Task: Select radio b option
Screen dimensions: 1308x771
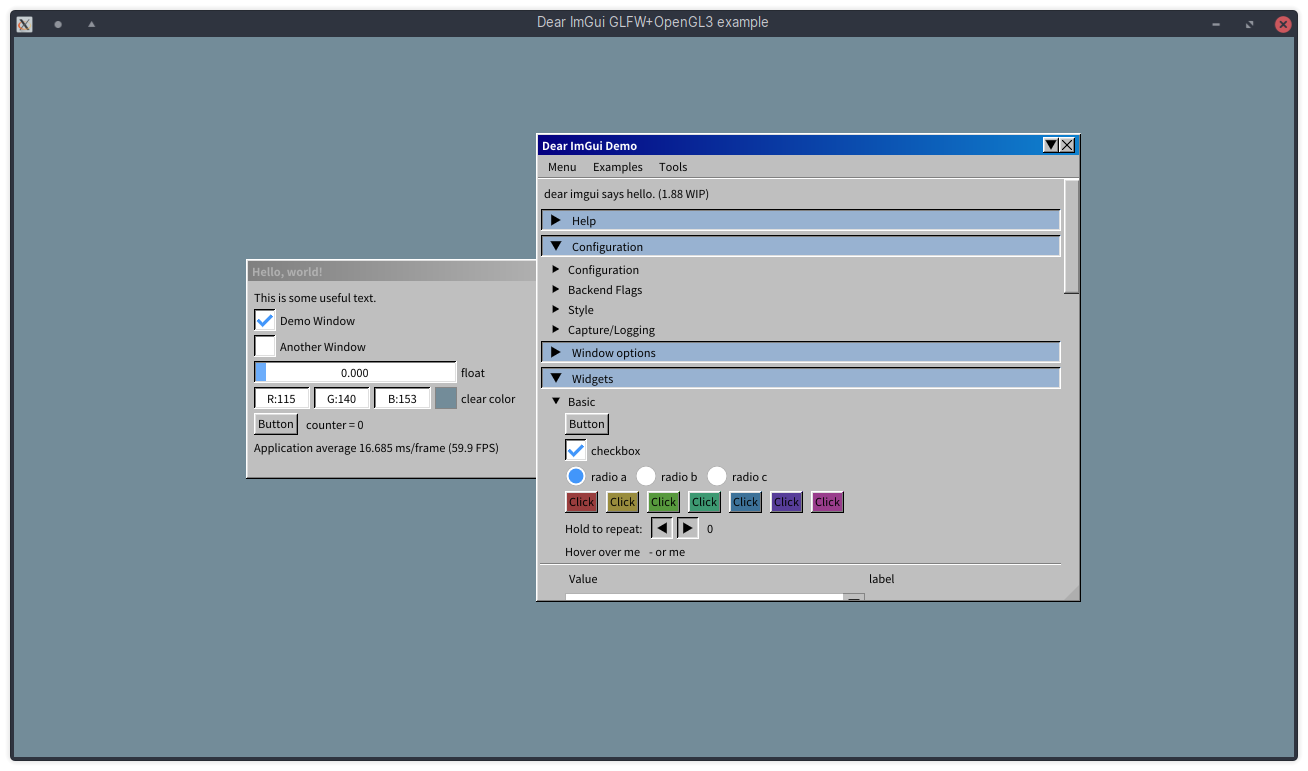Action: tap(646, 476)
